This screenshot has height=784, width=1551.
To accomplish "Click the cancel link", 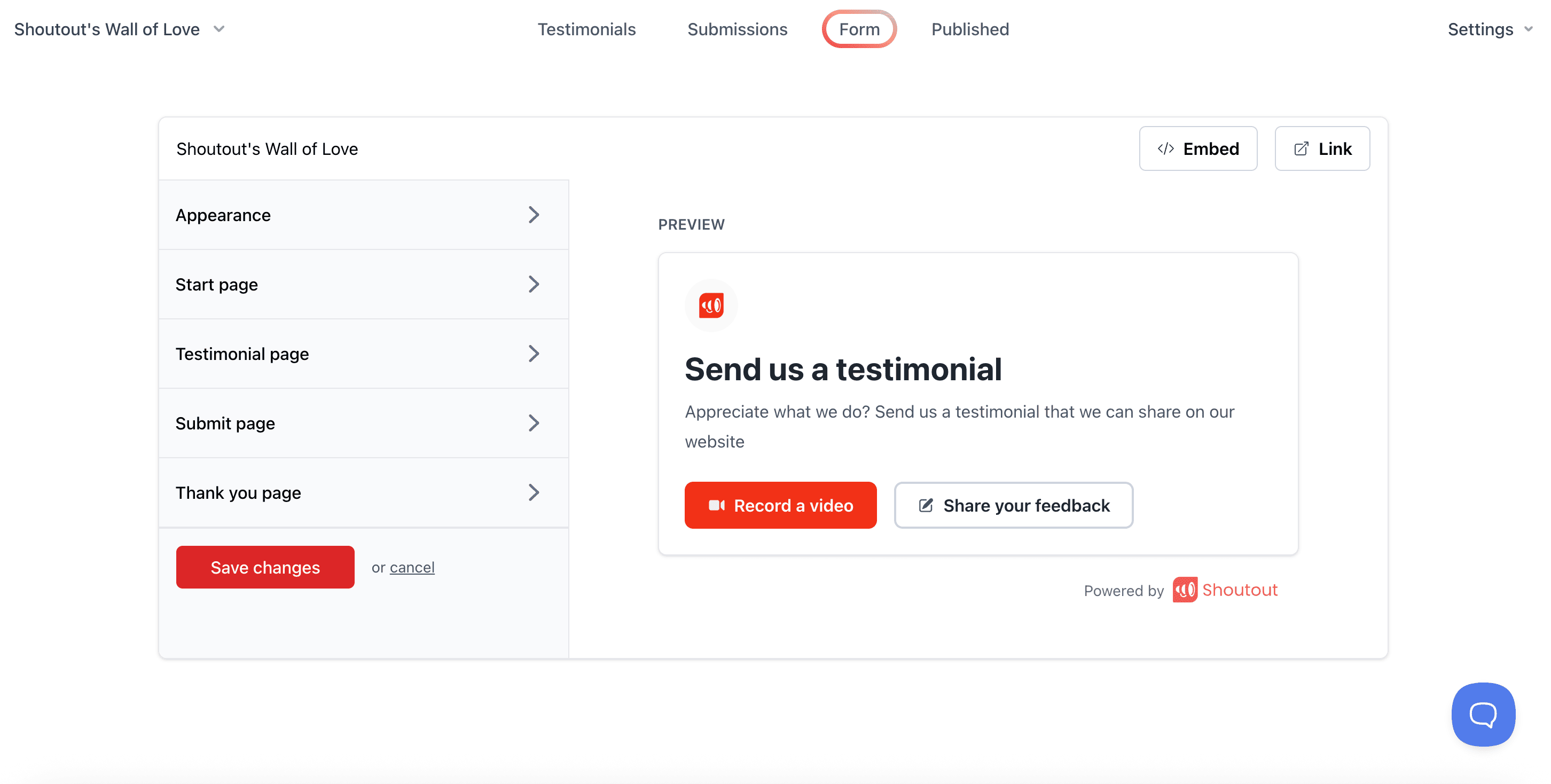I will pyautogui.click(x=412, y=567).
